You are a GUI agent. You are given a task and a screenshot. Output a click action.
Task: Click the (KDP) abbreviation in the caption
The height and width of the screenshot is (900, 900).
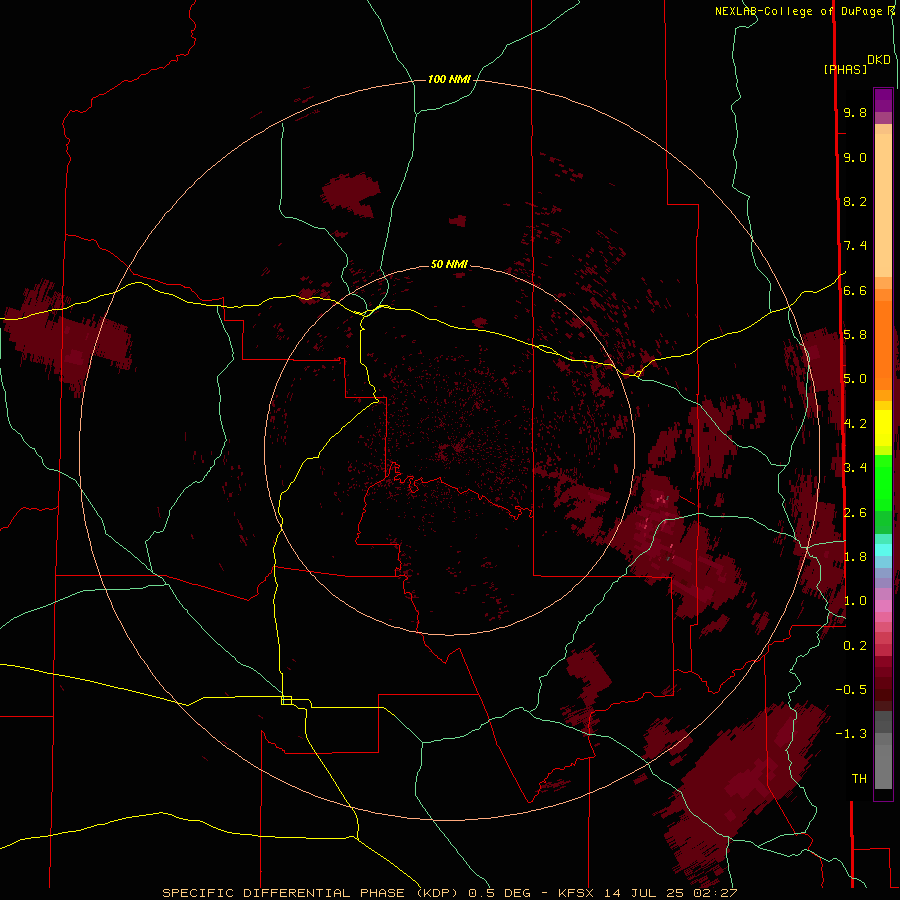pyautogui.click(x=438, y=893)
